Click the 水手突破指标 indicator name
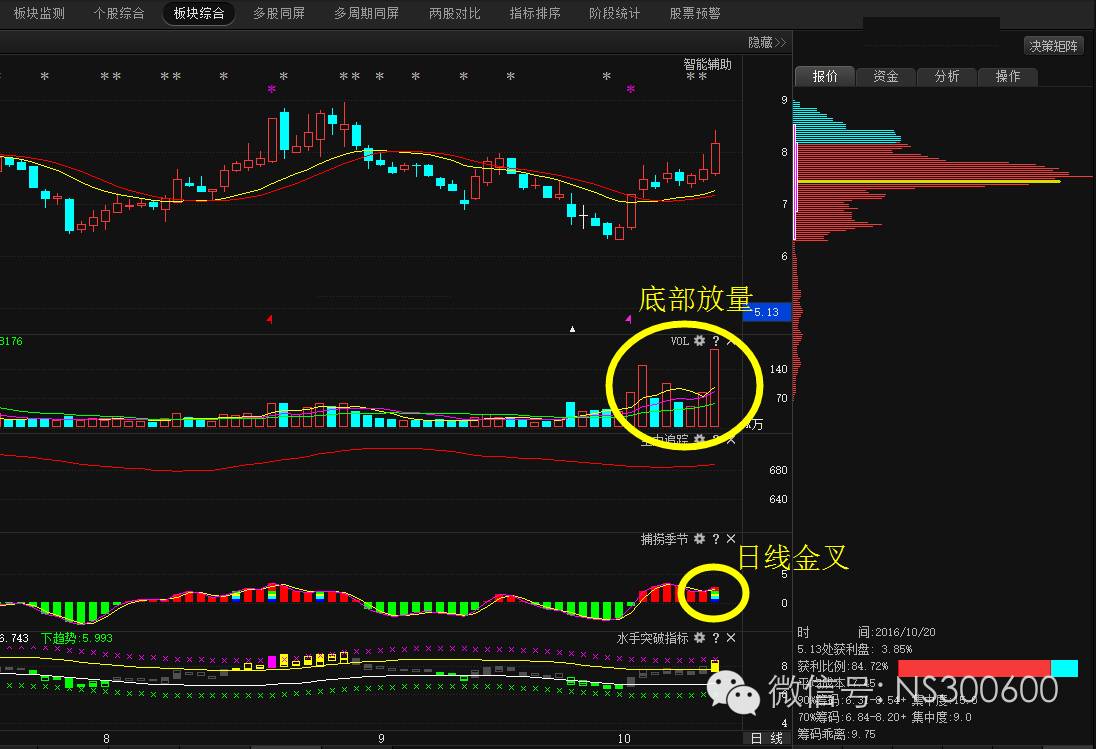Screen dimensions: 1096x749 pyautogui.click(x=652, y=638)
